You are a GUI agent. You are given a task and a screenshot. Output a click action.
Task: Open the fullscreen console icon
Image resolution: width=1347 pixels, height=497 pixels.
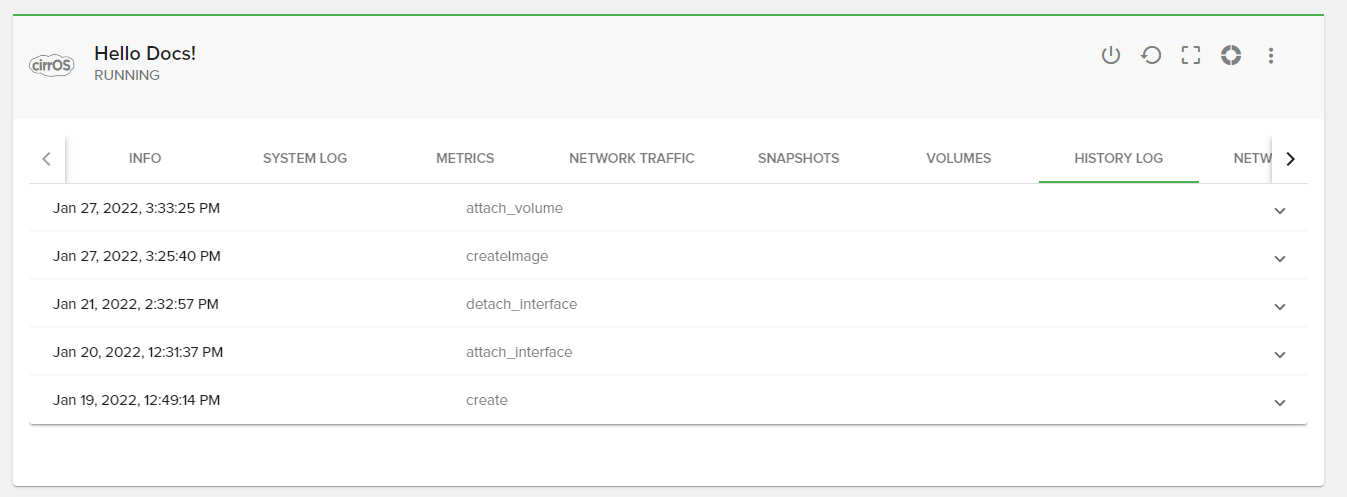[1190, 56]
